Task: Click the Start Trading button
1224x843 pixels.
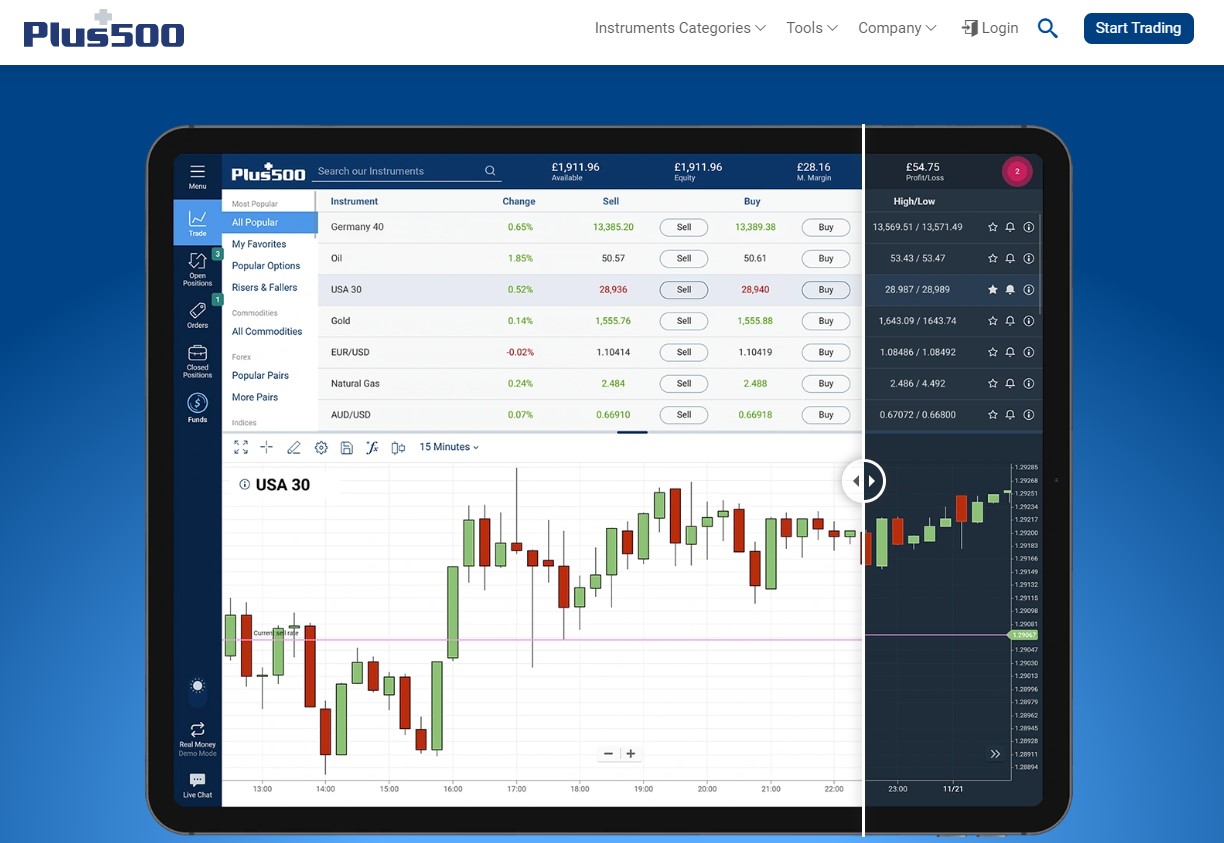Action: click(1138, 28)
